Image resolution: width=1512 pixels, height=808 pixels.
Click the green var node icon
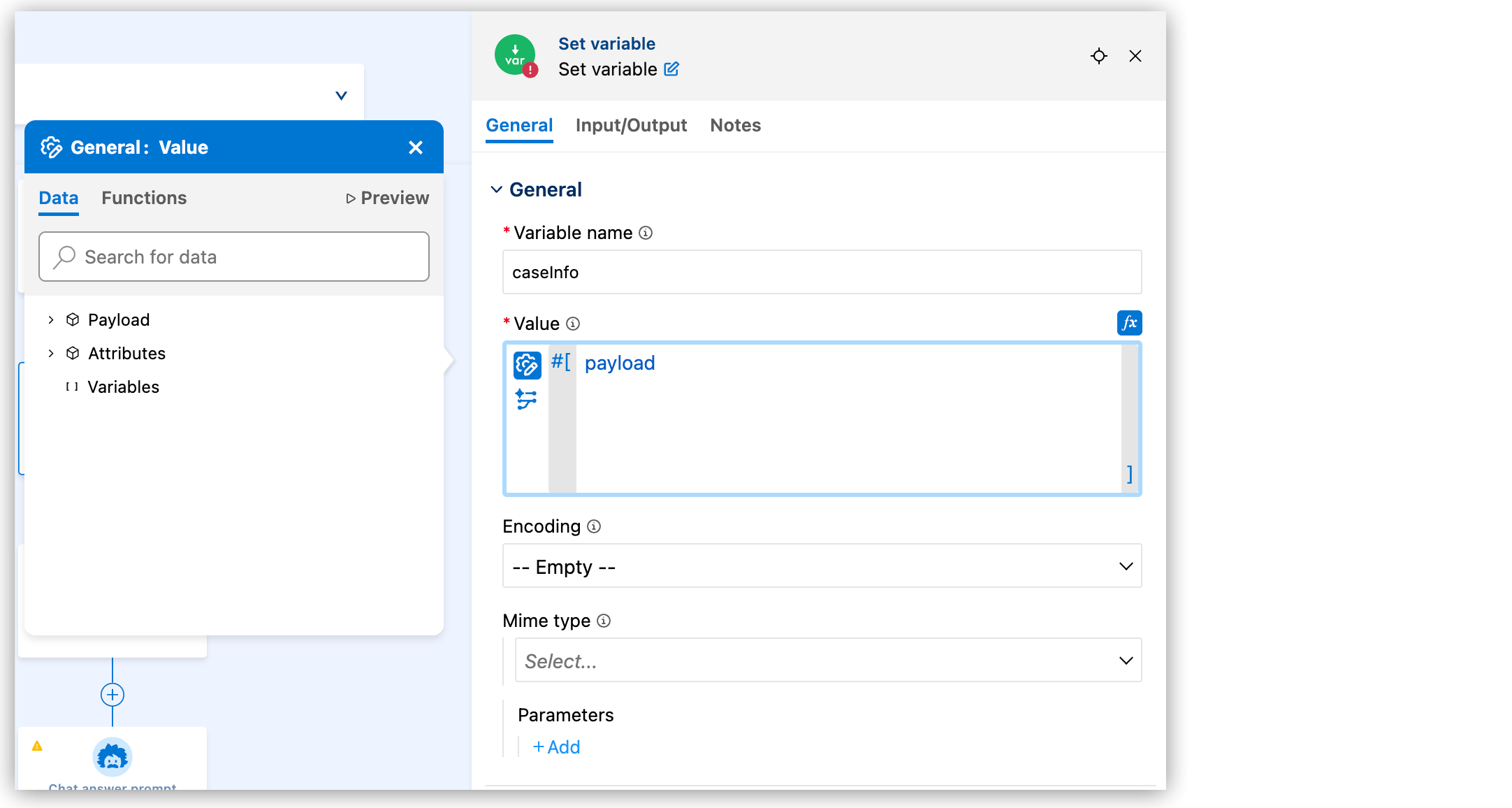pos(515,55)
